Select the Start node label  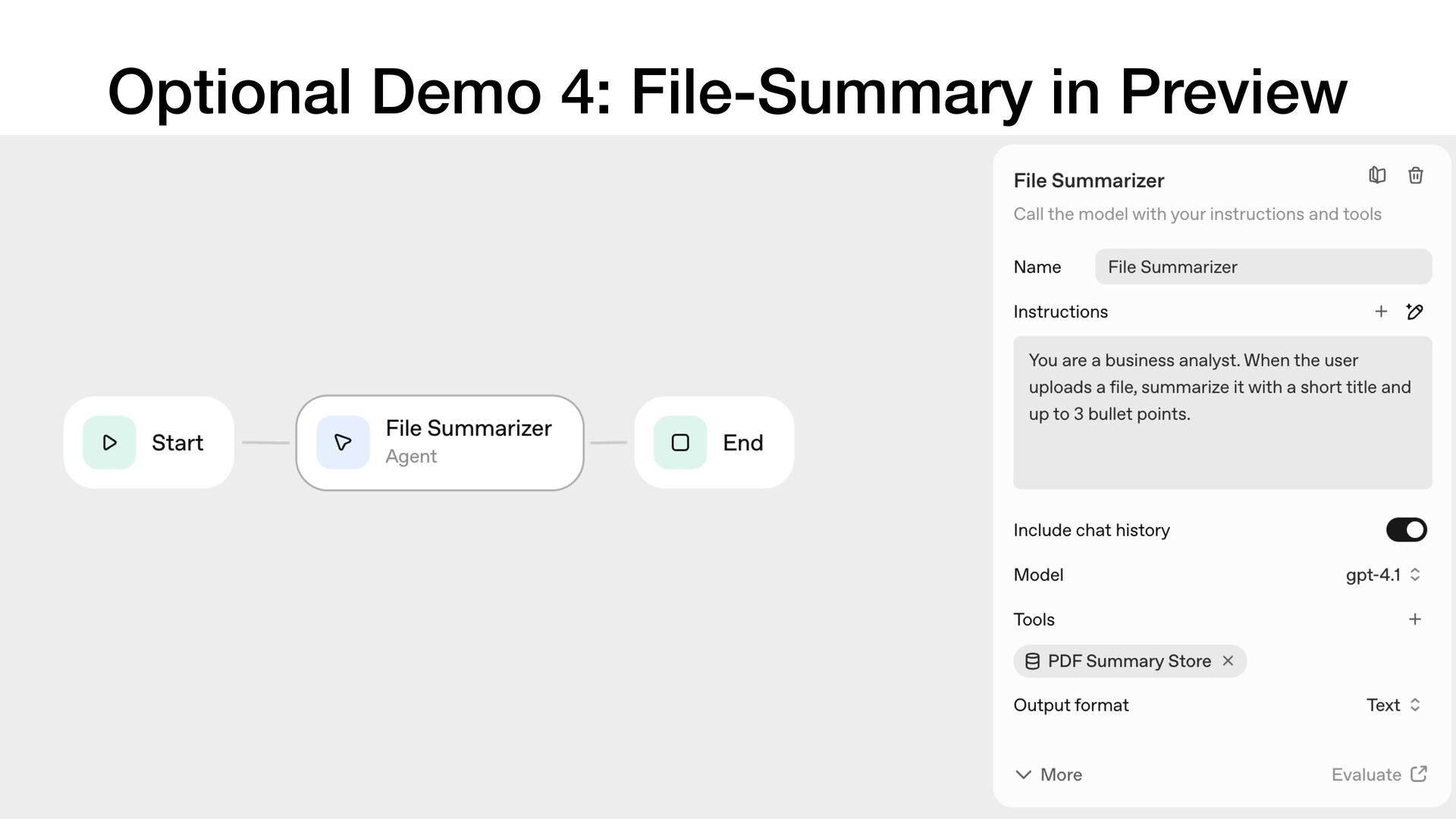click(177, 443)
